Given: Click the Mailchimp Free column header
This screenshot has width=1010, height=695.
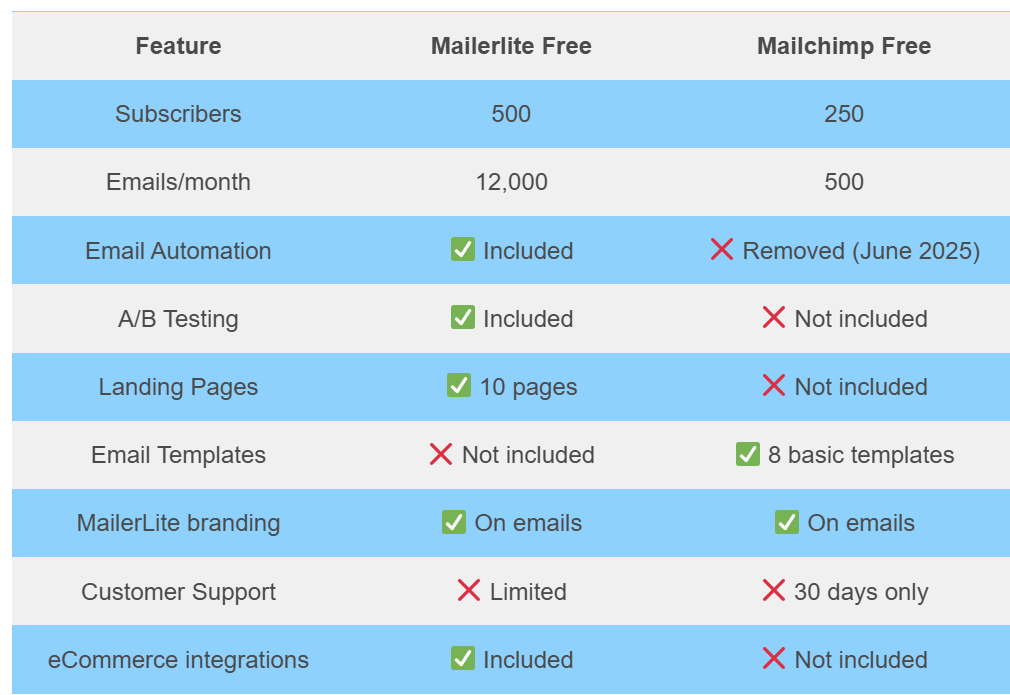Looking at the screenshot, I should point(844,46).
